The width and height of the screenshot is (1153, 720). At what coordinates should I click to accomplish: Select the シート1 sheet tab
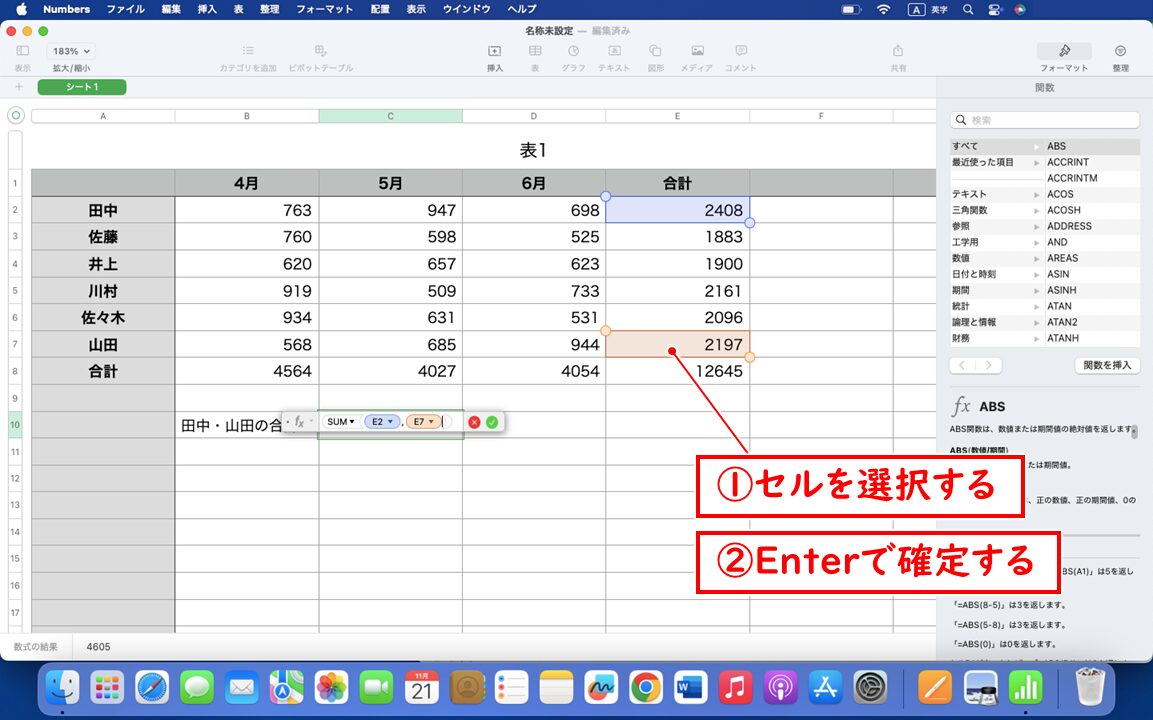pyautogui.click(x=81, y=87)
